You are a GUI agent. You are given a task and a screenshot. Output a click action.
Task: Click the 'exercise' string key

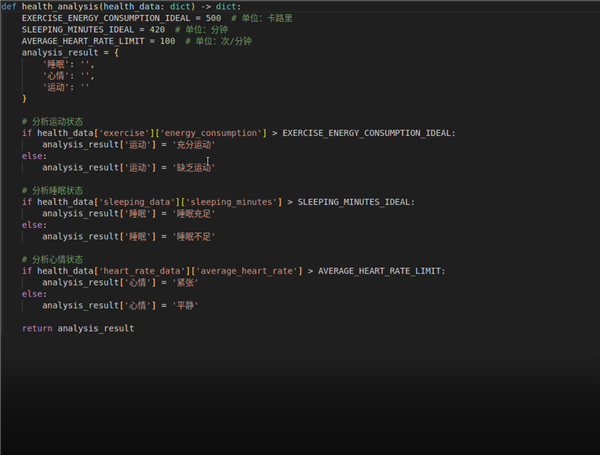tap(124, 133)
